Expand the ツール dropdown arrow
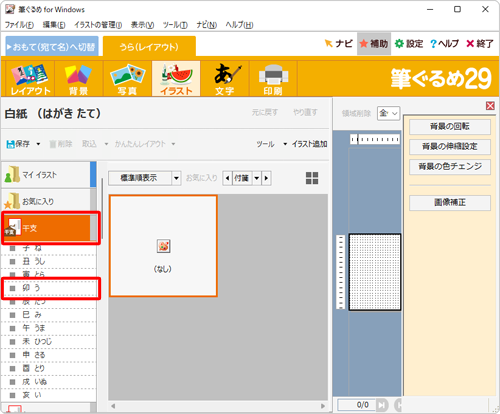This screenshot has width=500, height=414. (x=285, y=144)
